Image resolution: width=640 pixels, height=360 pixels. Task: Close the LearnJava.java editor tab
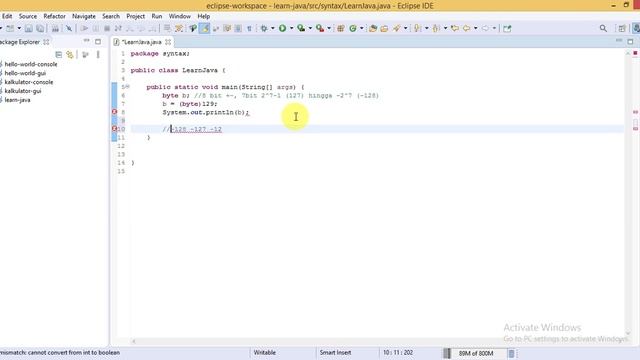pyautogui.click(x=168, y=42)
